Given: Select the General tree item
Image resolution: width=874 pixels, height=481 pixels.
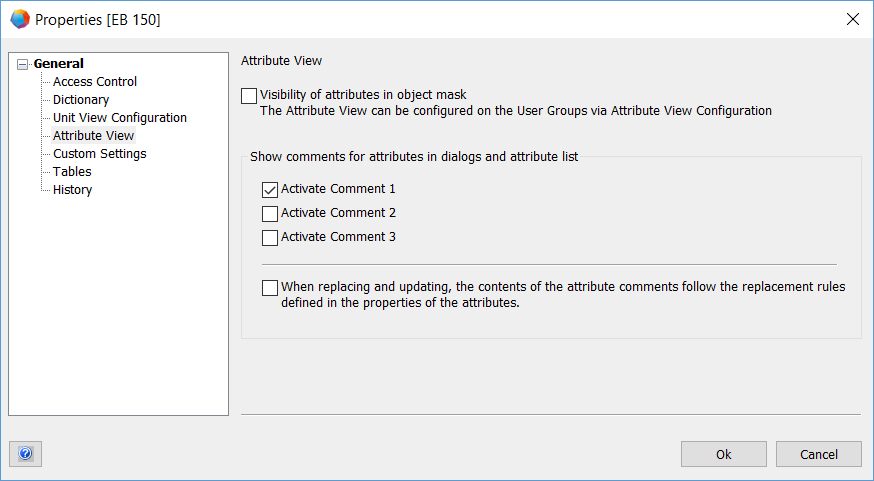Looking at the screenshot, I should tap(59, 64).
